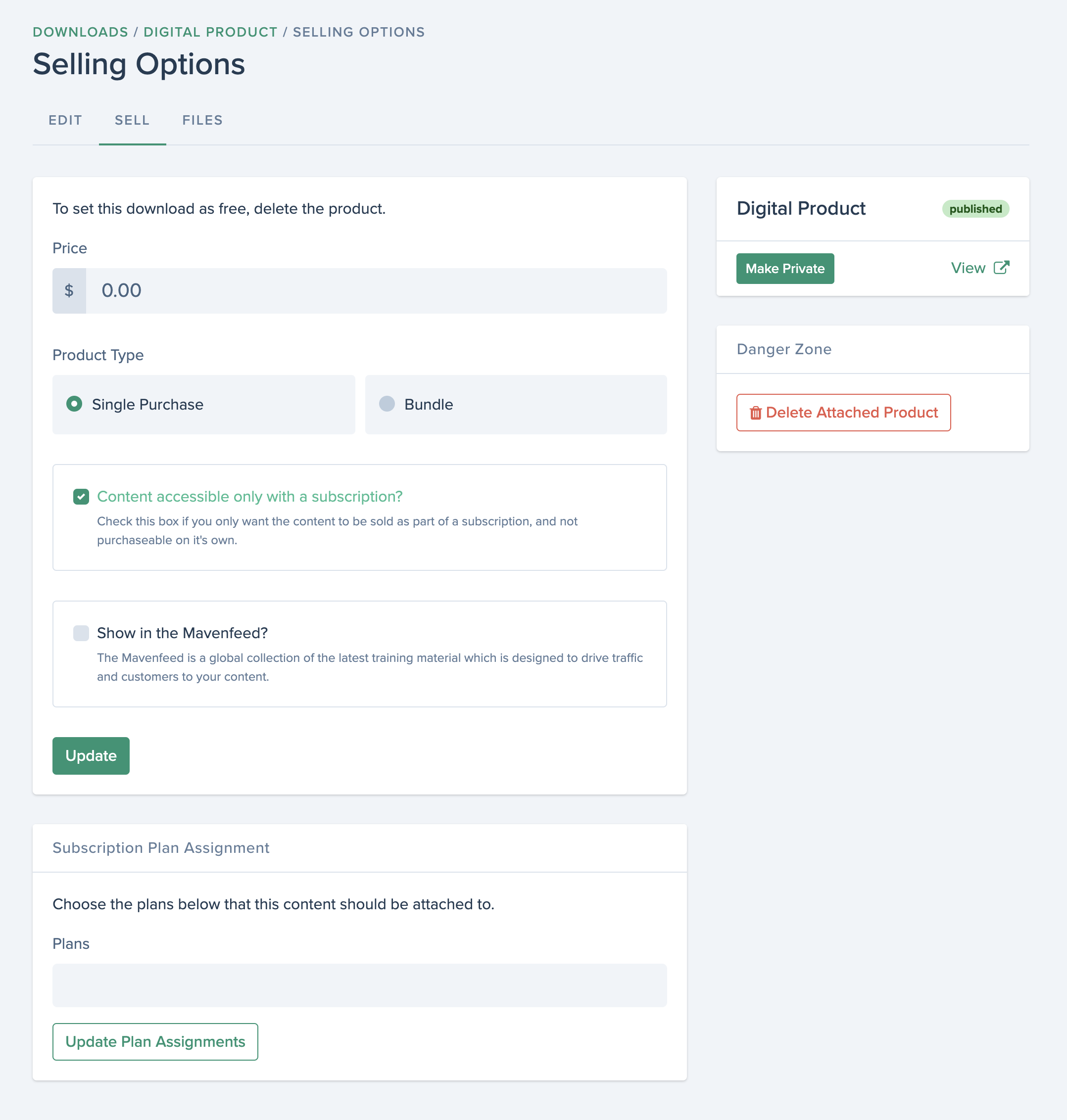Enable Show in the Mavenfeed checkbox

[x=81, y=633]
